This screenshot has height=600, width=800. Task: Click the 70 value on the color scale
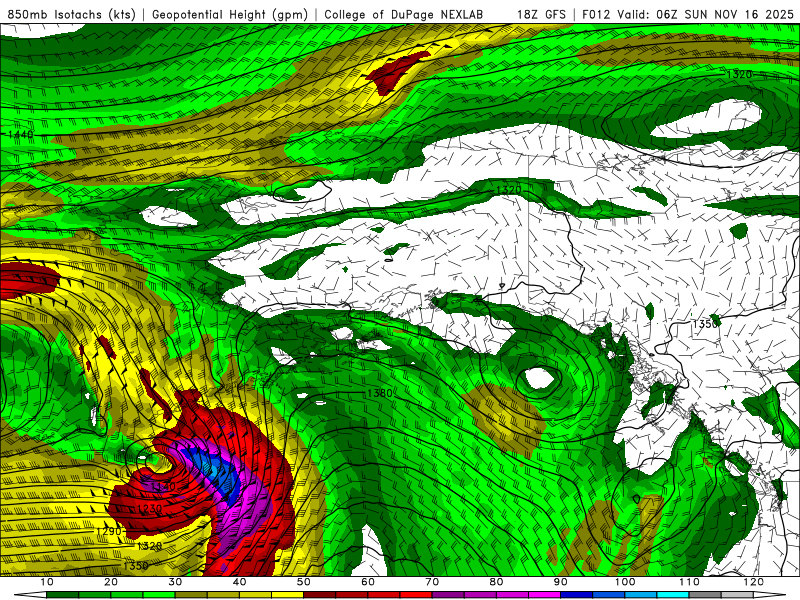[432, 582]
